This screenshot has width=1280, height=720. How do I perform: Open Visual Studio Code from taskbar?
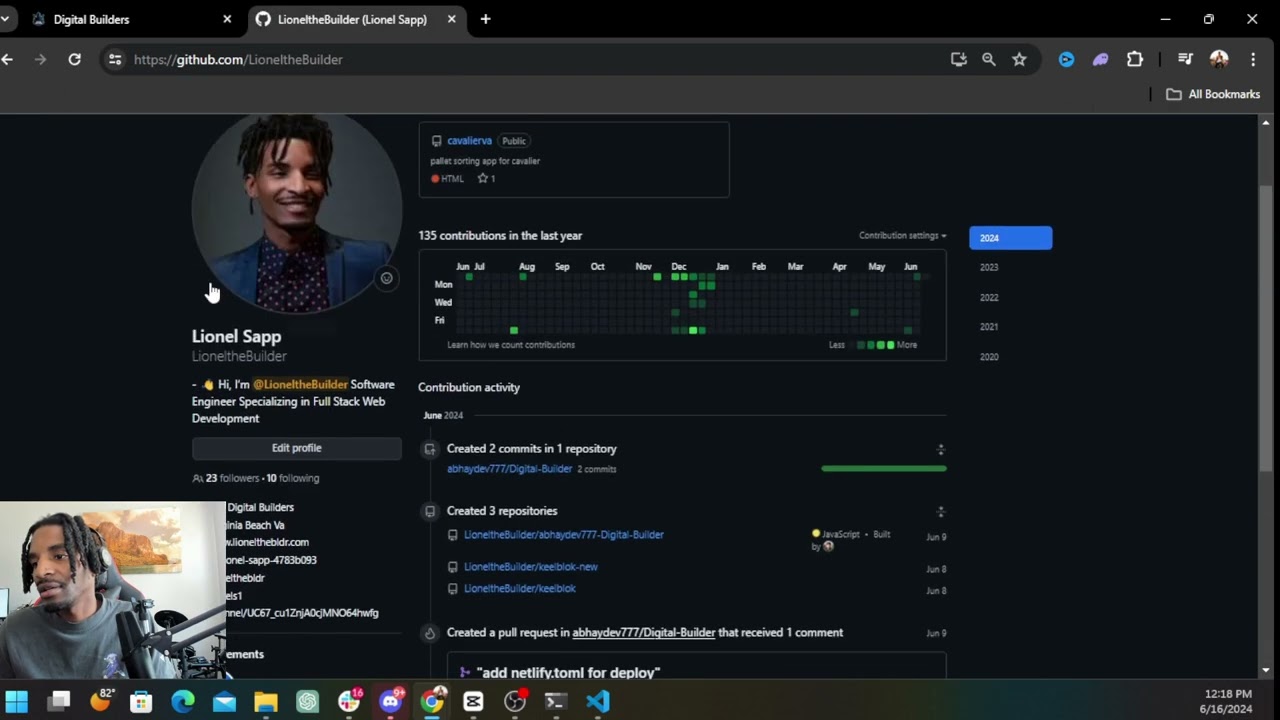pyautogui.click(x=598, y=701)
